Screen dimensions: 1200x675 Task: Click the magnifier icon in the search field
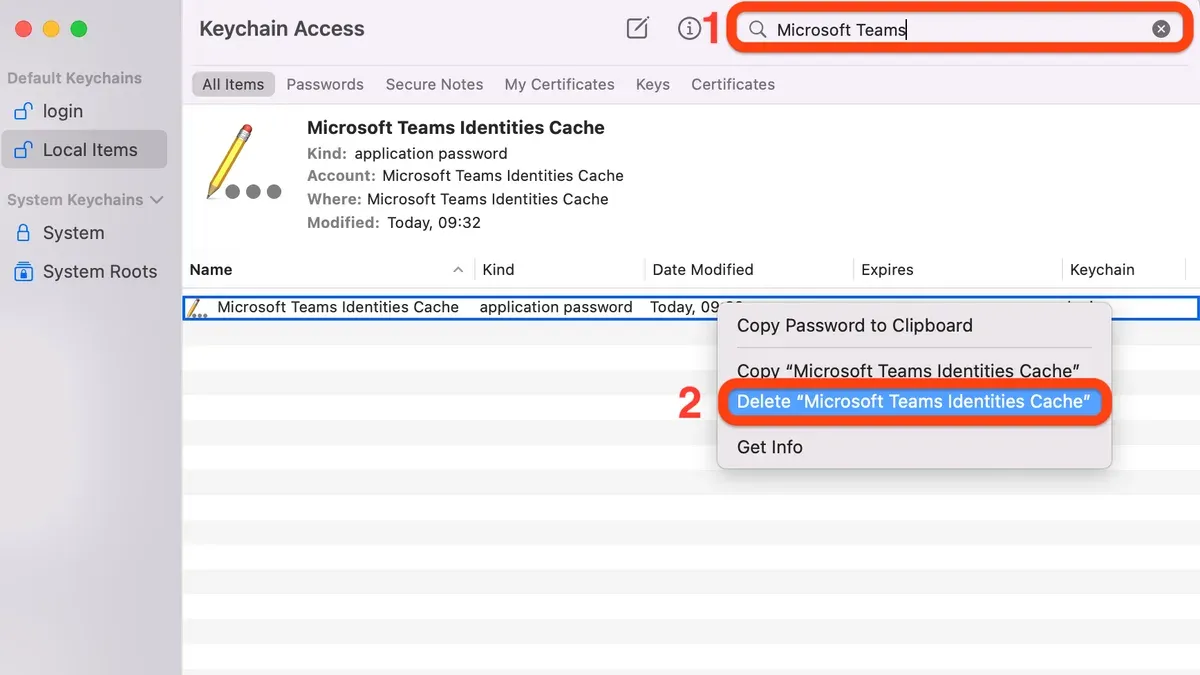point(757,29)
